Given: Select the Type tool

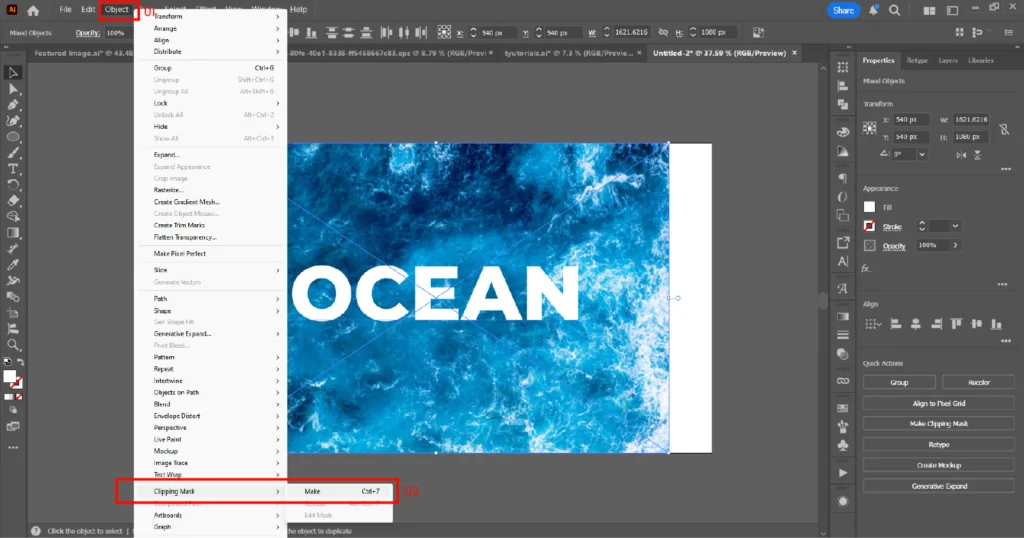Looking at the screenshot, I should pyautogui.click(x=13, y=169).
